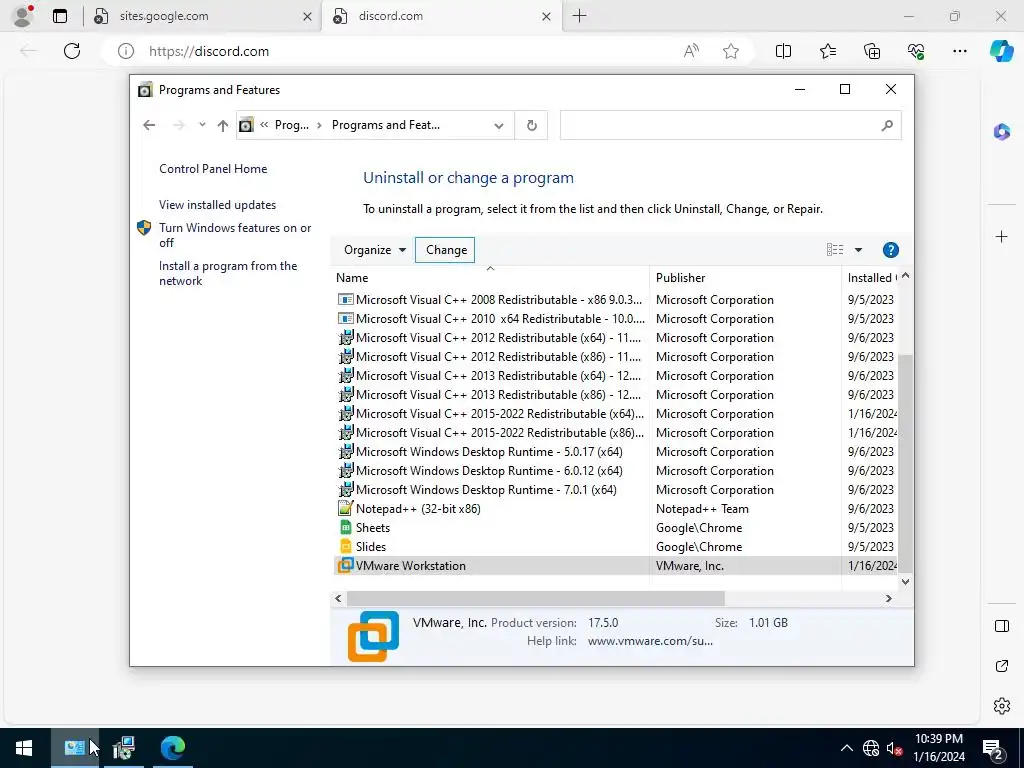This screenshot has height=768, width=1024.
Task: Select the VMware Workstation entry
Action: coord(615,566)
